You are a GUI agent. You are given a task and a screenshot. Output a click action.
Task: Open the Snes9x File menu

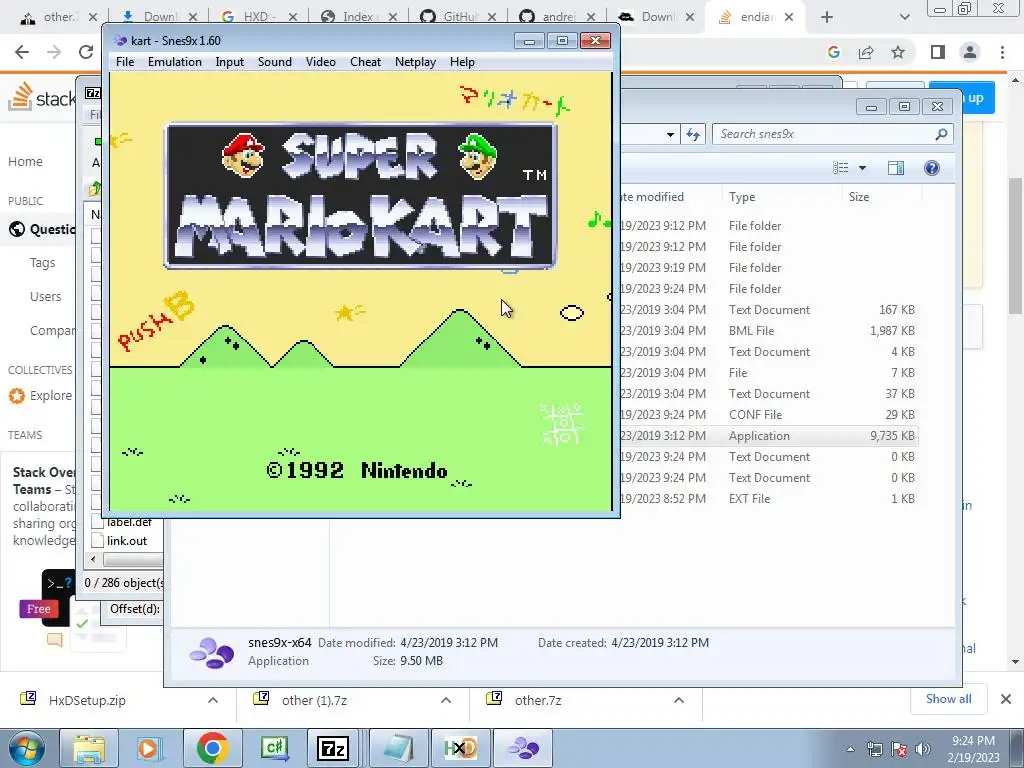(x=125, y=62)
